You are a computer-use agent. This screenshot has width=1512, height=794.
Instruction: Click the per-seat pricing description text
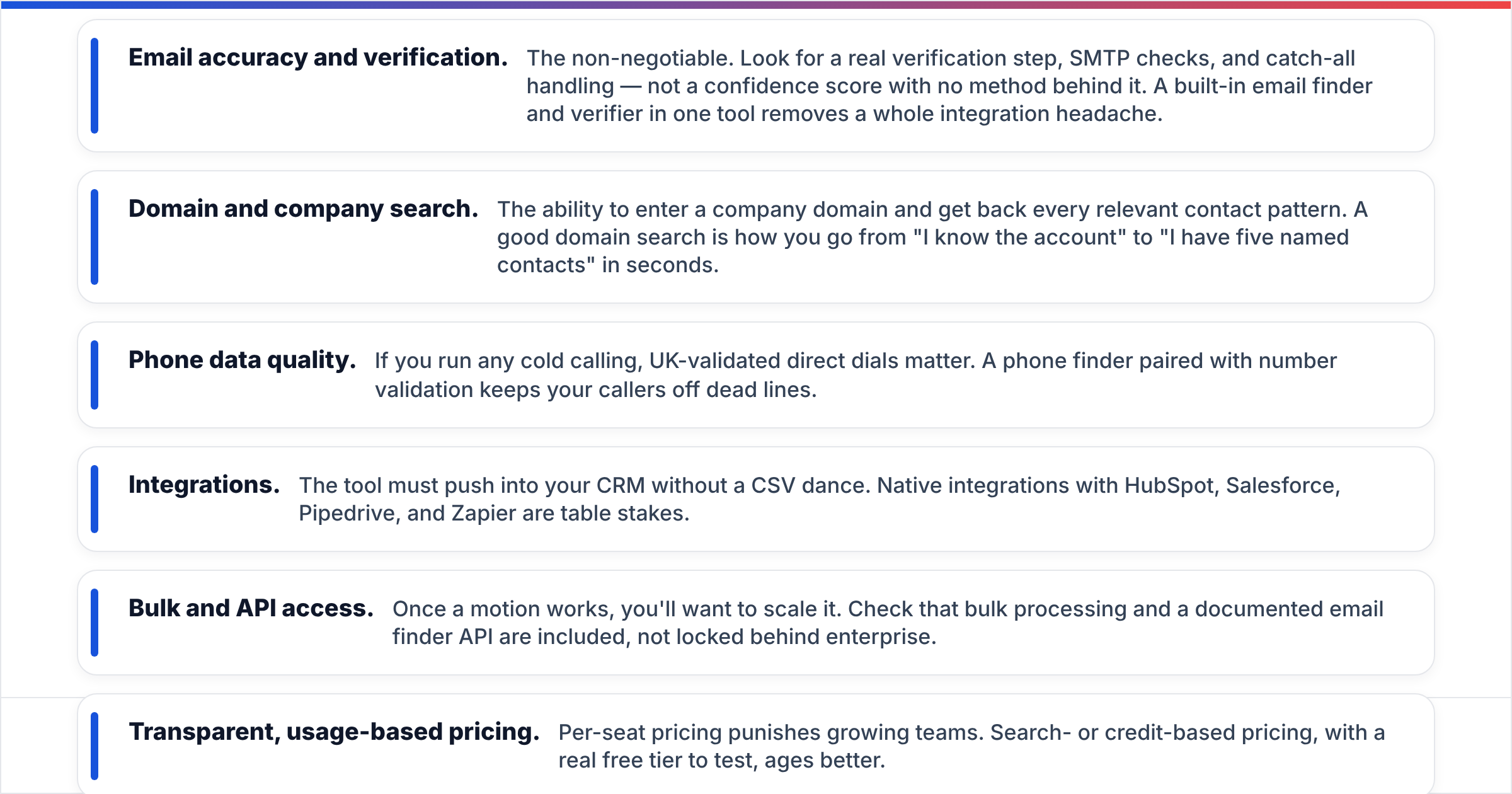[971, 746]
